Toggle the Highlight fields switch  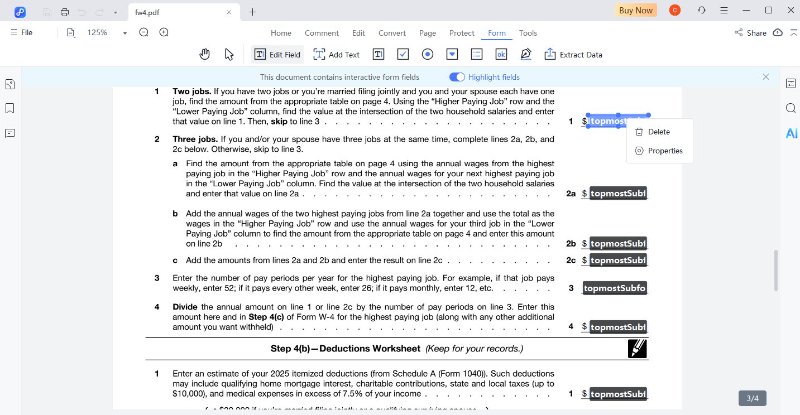pos(457,77)
